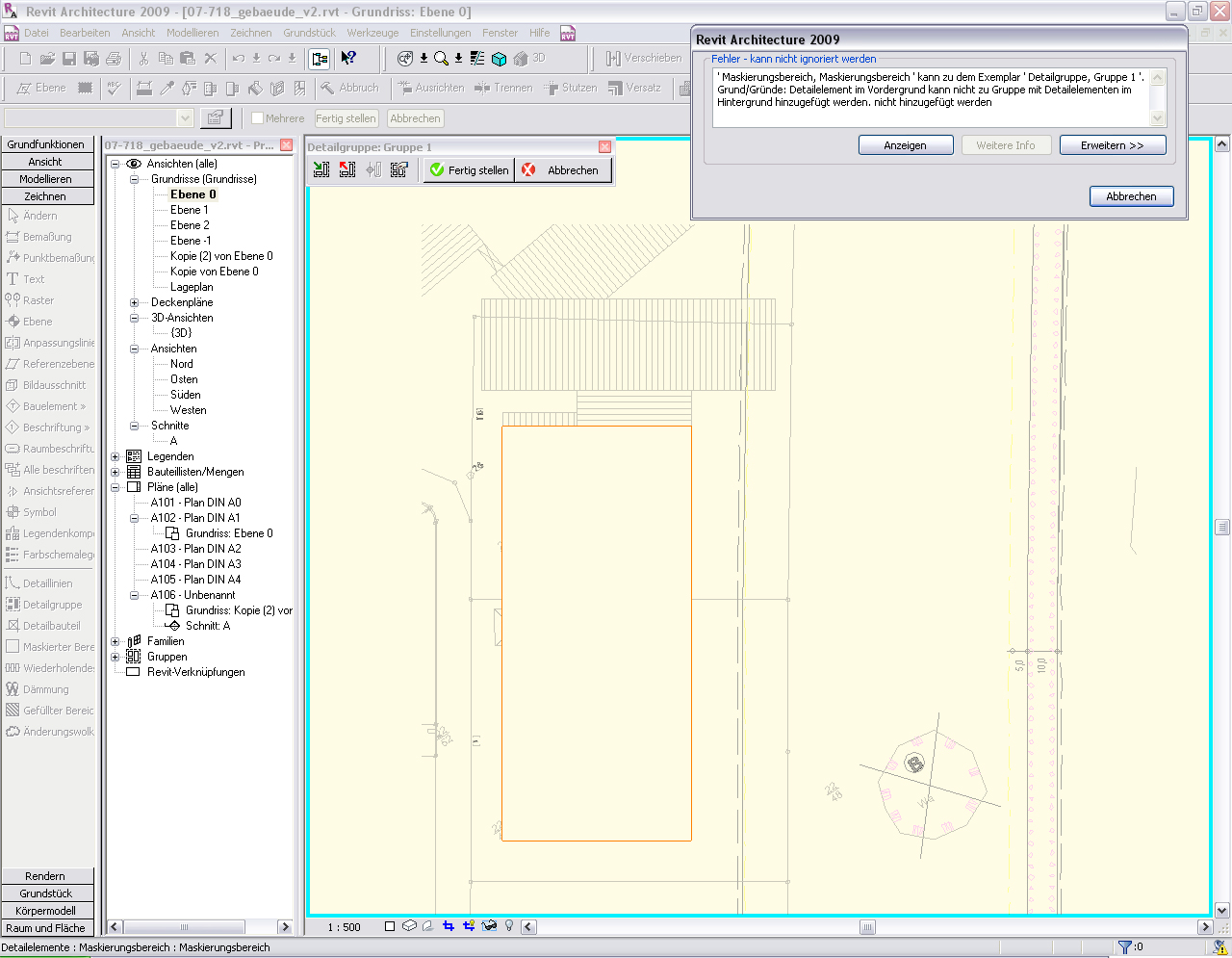Collapse the 3D-Ansichten tree node
This screenshot has height=958, width=1232.
[134, 318]
